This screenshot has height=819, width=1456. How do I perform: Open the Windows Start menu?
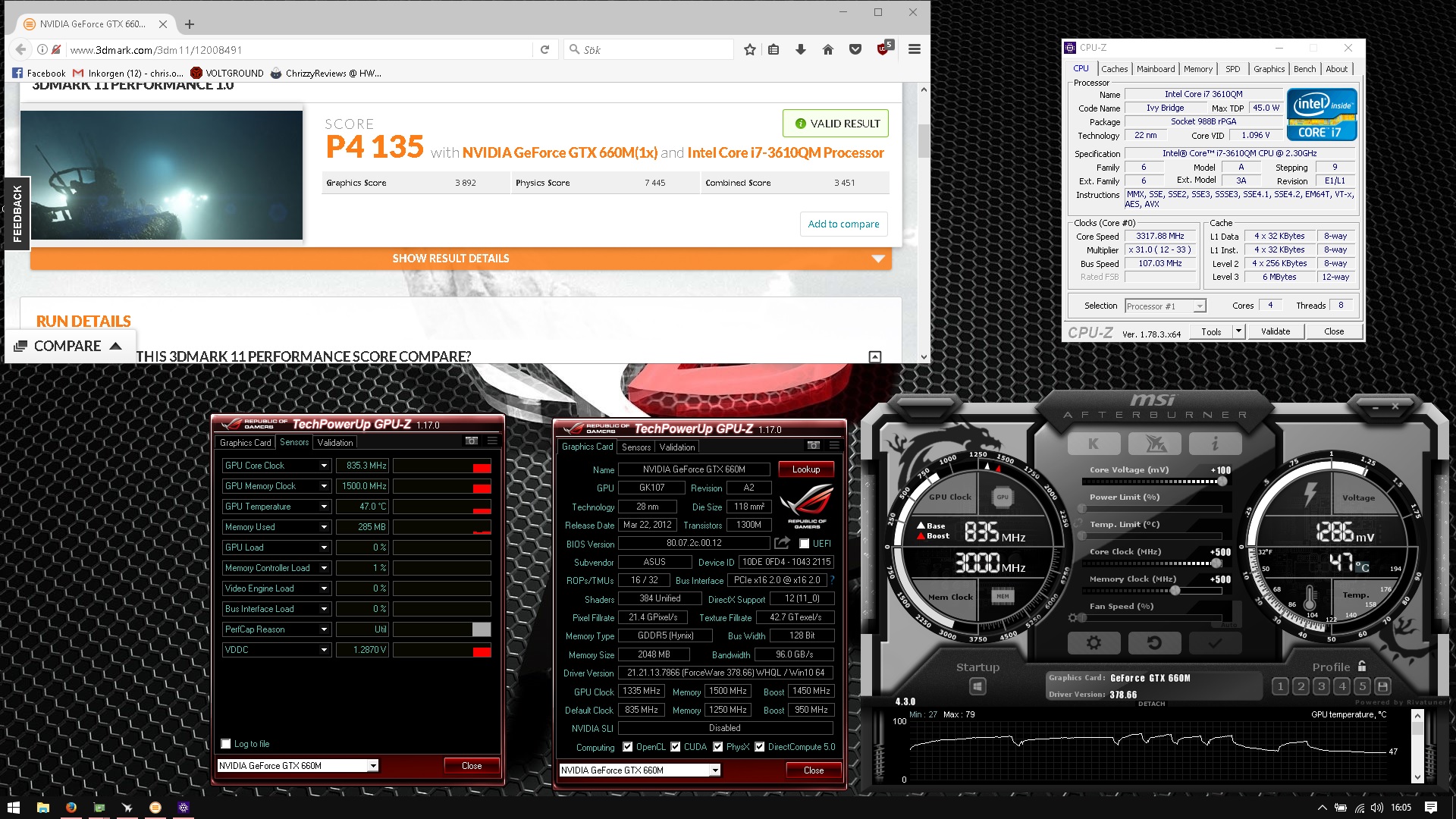(13, 807)
